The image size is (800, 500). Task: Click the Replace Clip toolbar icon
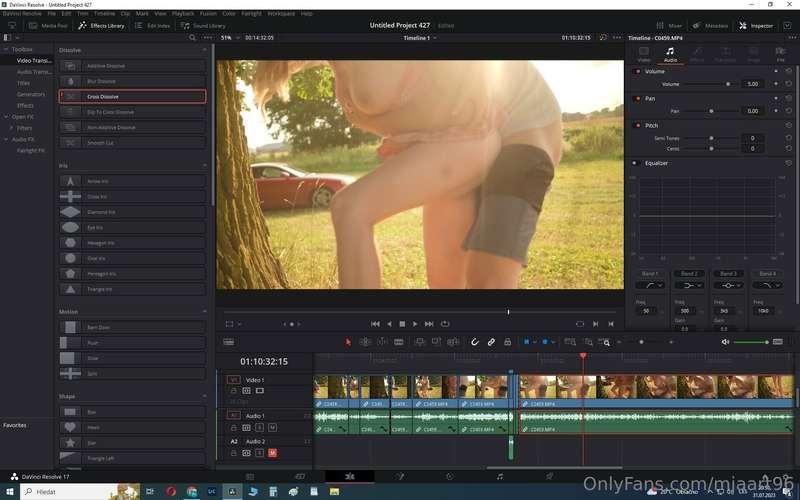(x=453, y=342)
